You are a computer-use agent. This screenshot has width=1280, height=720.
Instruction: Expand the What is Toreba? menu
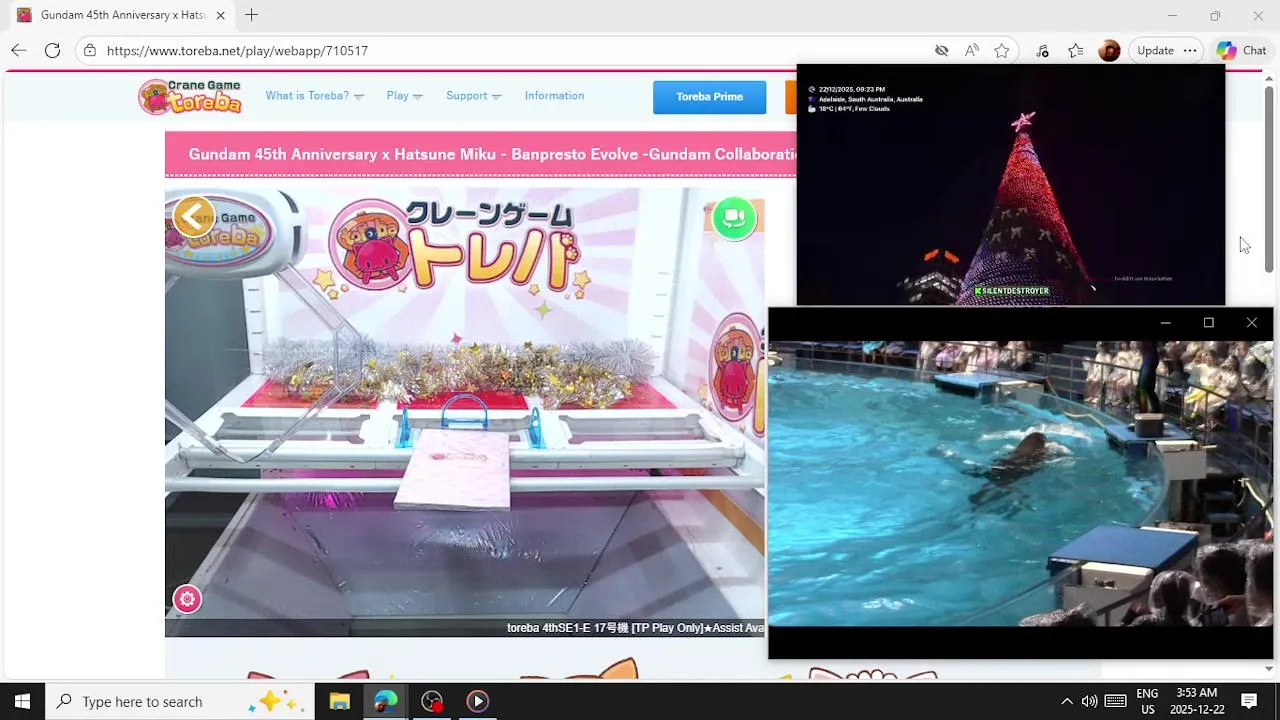315,96
